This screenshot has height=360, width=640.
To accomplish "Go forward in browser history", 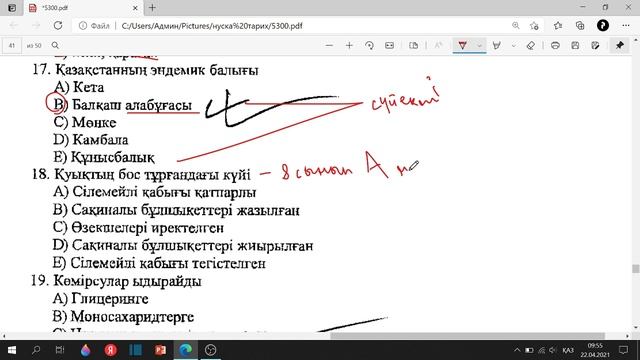I will [x=36, y=25].
